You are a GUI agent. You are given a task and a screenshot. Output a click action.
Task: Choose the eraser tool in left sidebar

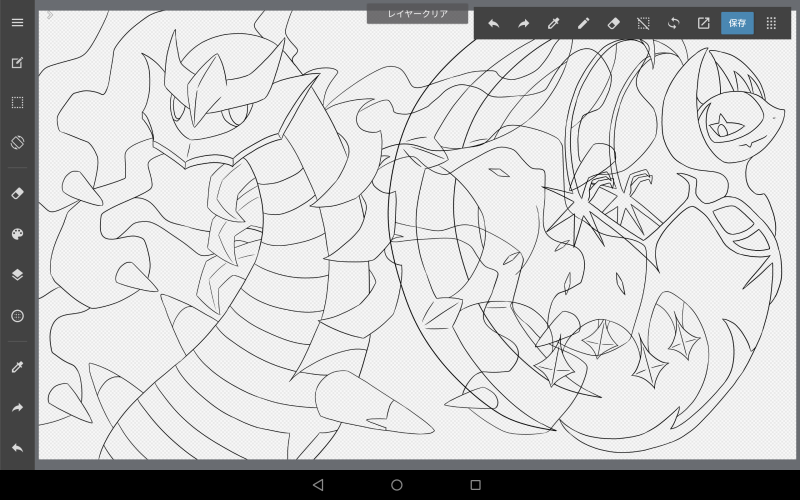pos(17,193)
